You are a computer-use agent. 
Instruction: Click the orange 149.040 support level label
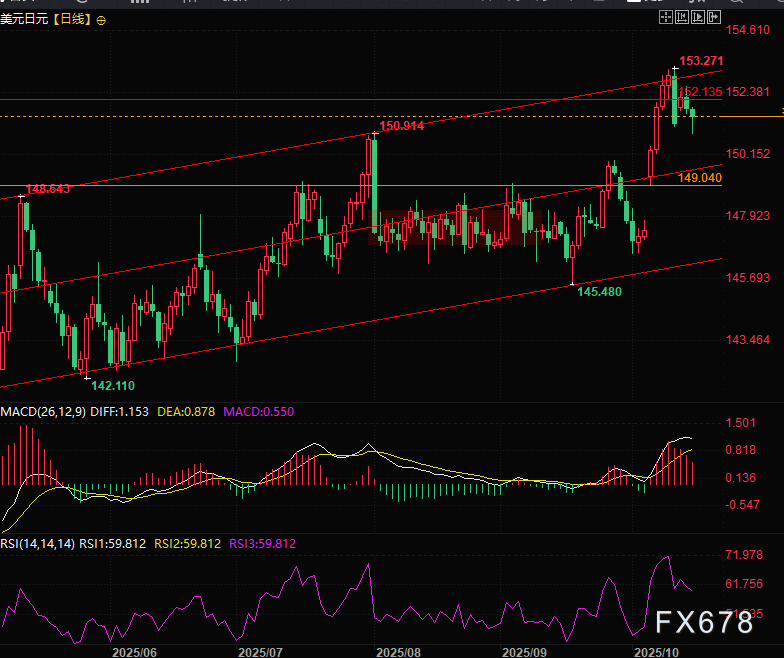tap(699, 177)
